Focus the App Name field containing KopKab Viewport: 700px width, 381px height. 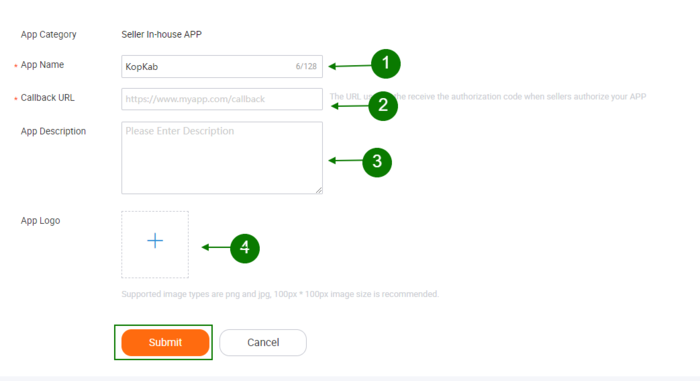click(x=222, y=67)
